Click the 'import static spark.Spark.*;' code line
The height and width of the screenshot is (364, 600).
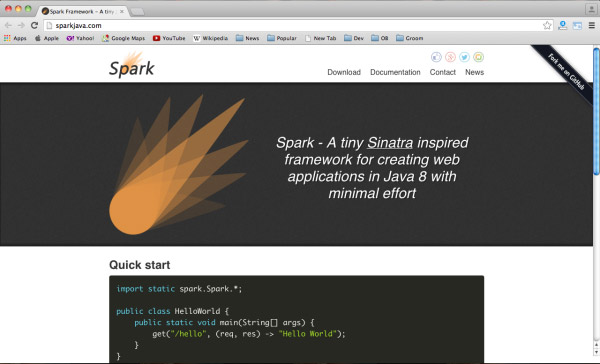point(179,289)
